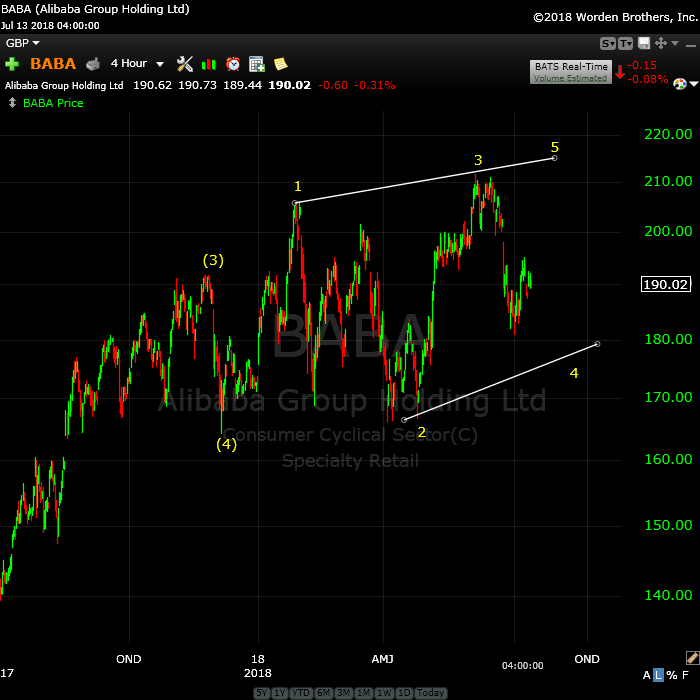Click the orange BABA ticker symbol

point(53,64)
